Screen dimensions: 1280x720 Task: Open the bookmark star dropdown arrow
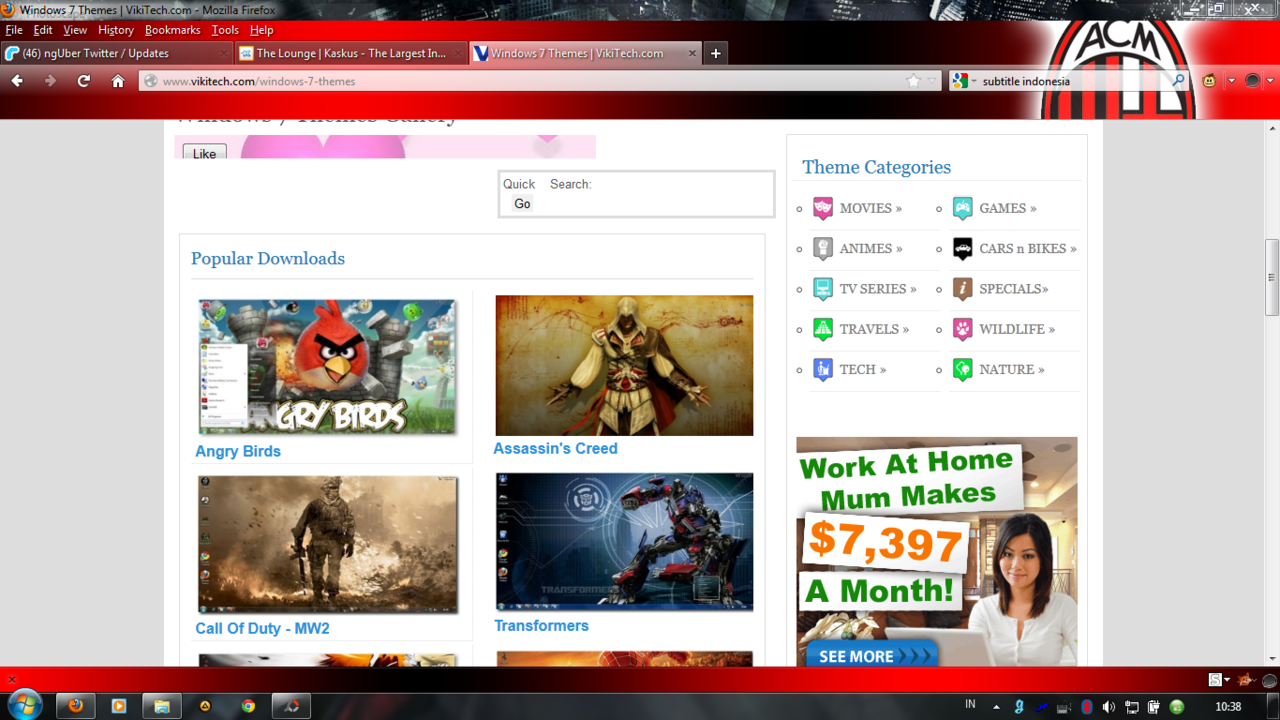(932, 81)
